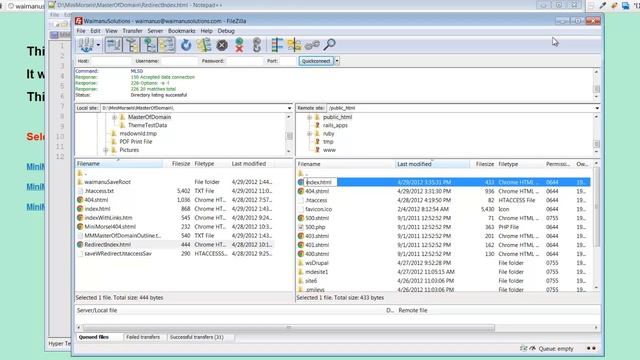Select local file saveWRedirect.htaccessSav

click(x=174, y=253)
